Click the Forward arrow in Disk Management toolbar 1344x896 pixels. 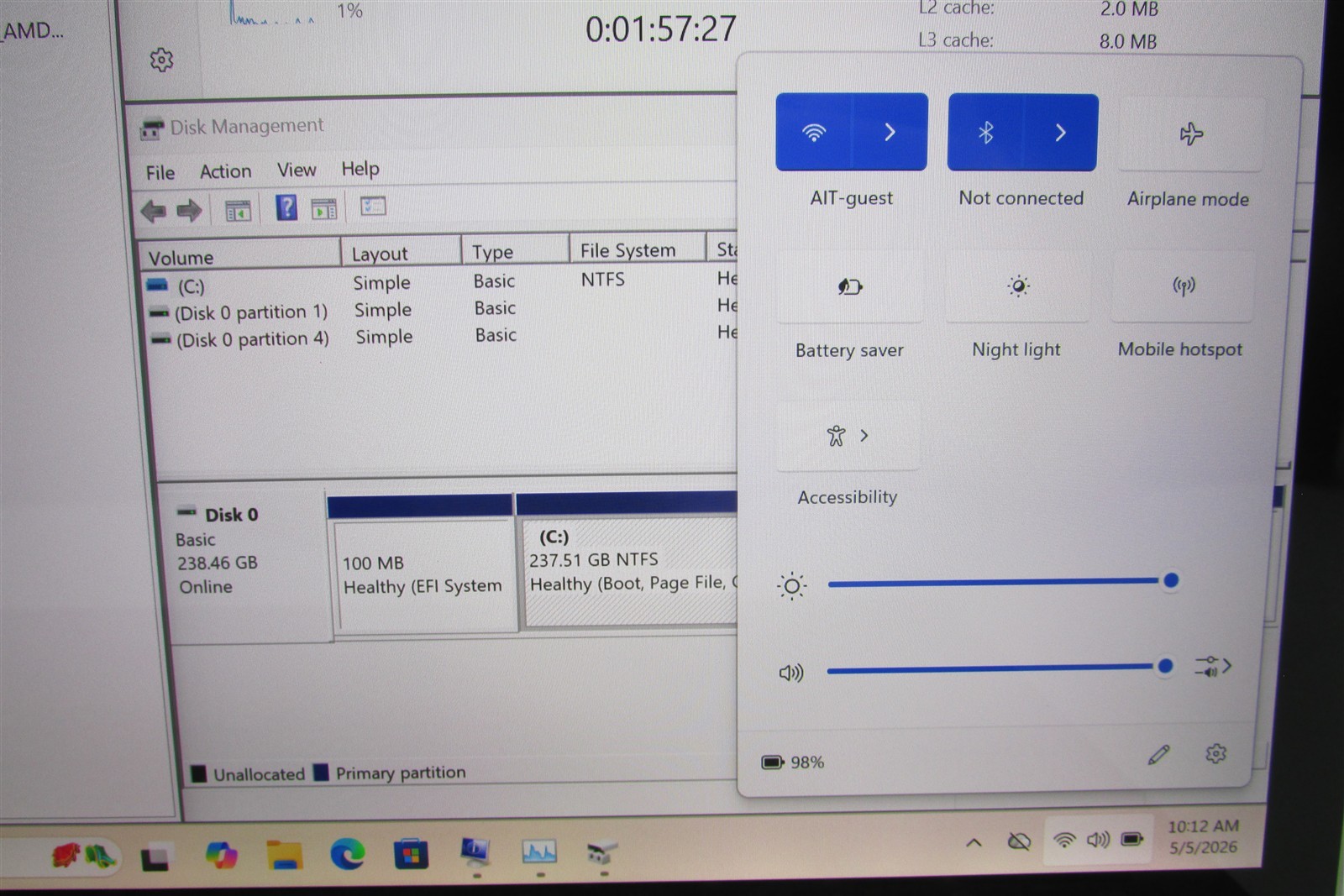[x=189, y=210]
